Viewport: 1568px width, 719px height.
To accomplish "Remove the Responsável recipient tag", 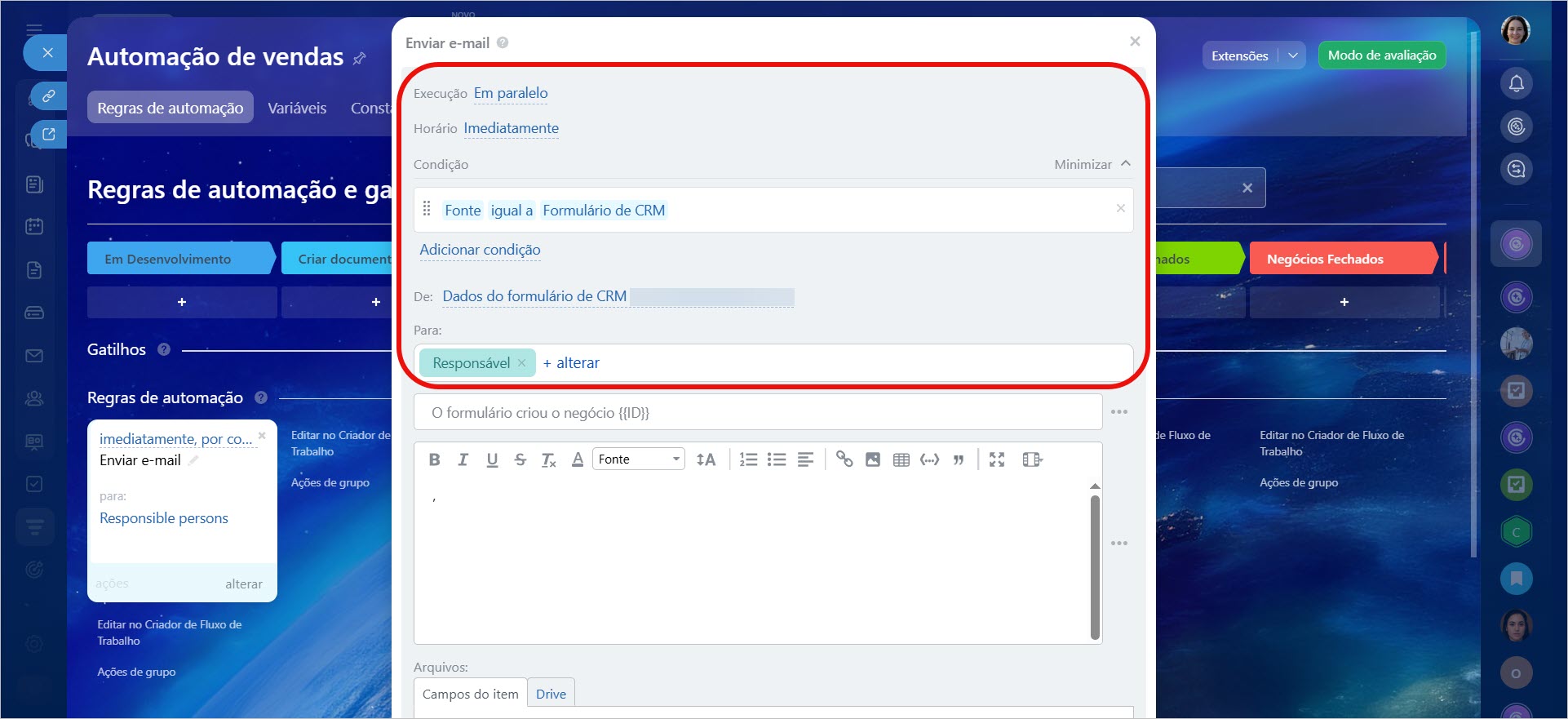I will pyautogui.click(x=522, y=363).
